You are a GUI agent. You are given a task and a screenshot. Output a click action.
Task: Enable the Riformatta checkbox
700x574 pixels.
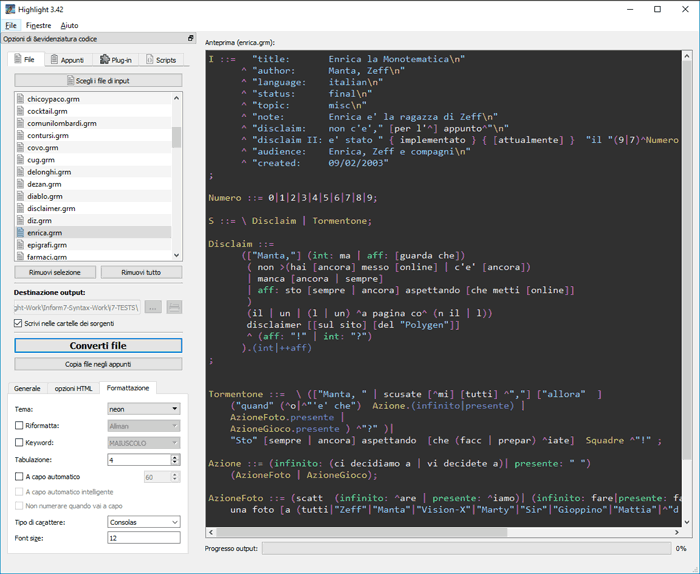tap(19, 425)
